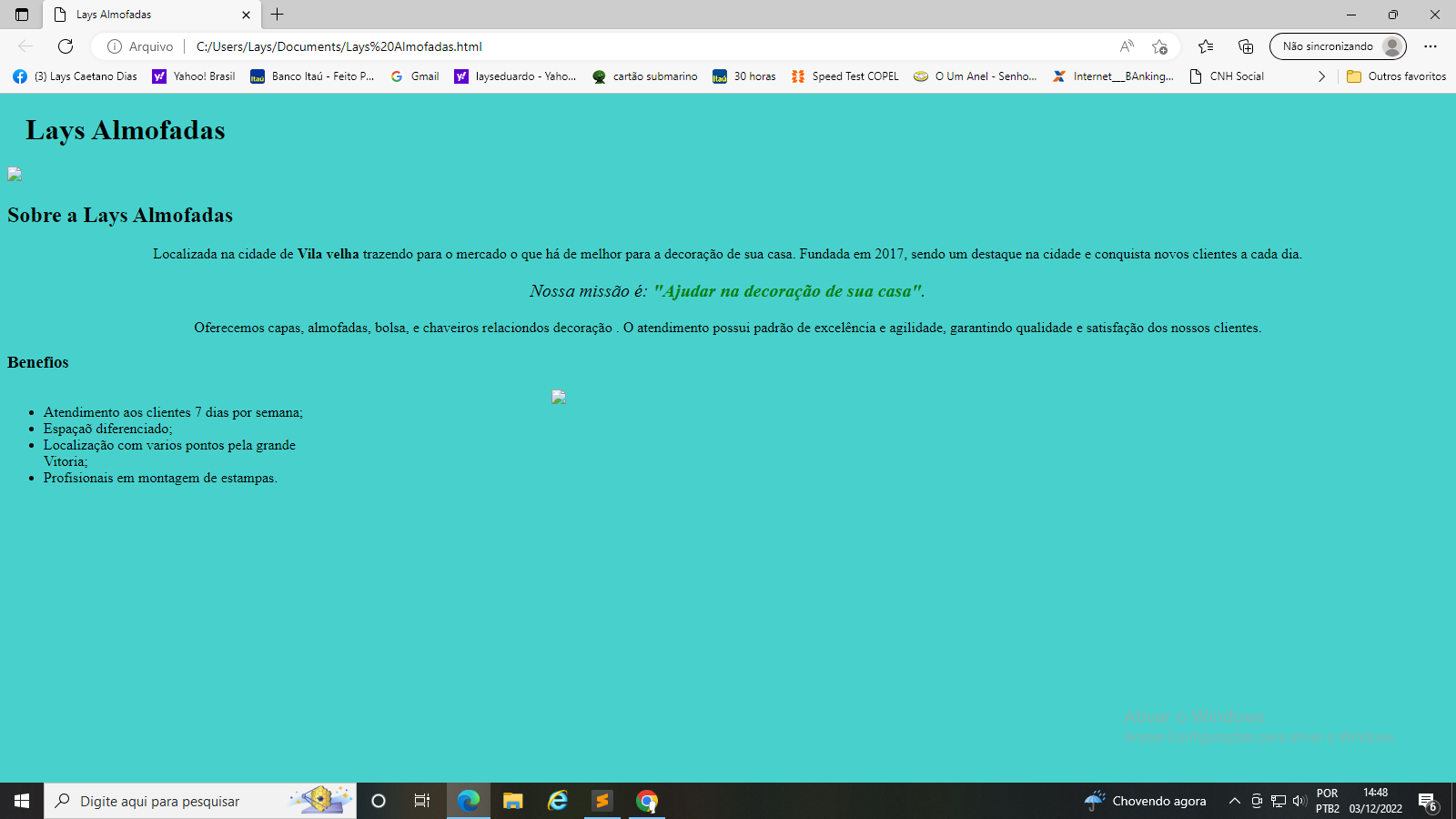Select the Lays Almofadas browser tab
This screenshot has width=1456, height=819.
151,15
